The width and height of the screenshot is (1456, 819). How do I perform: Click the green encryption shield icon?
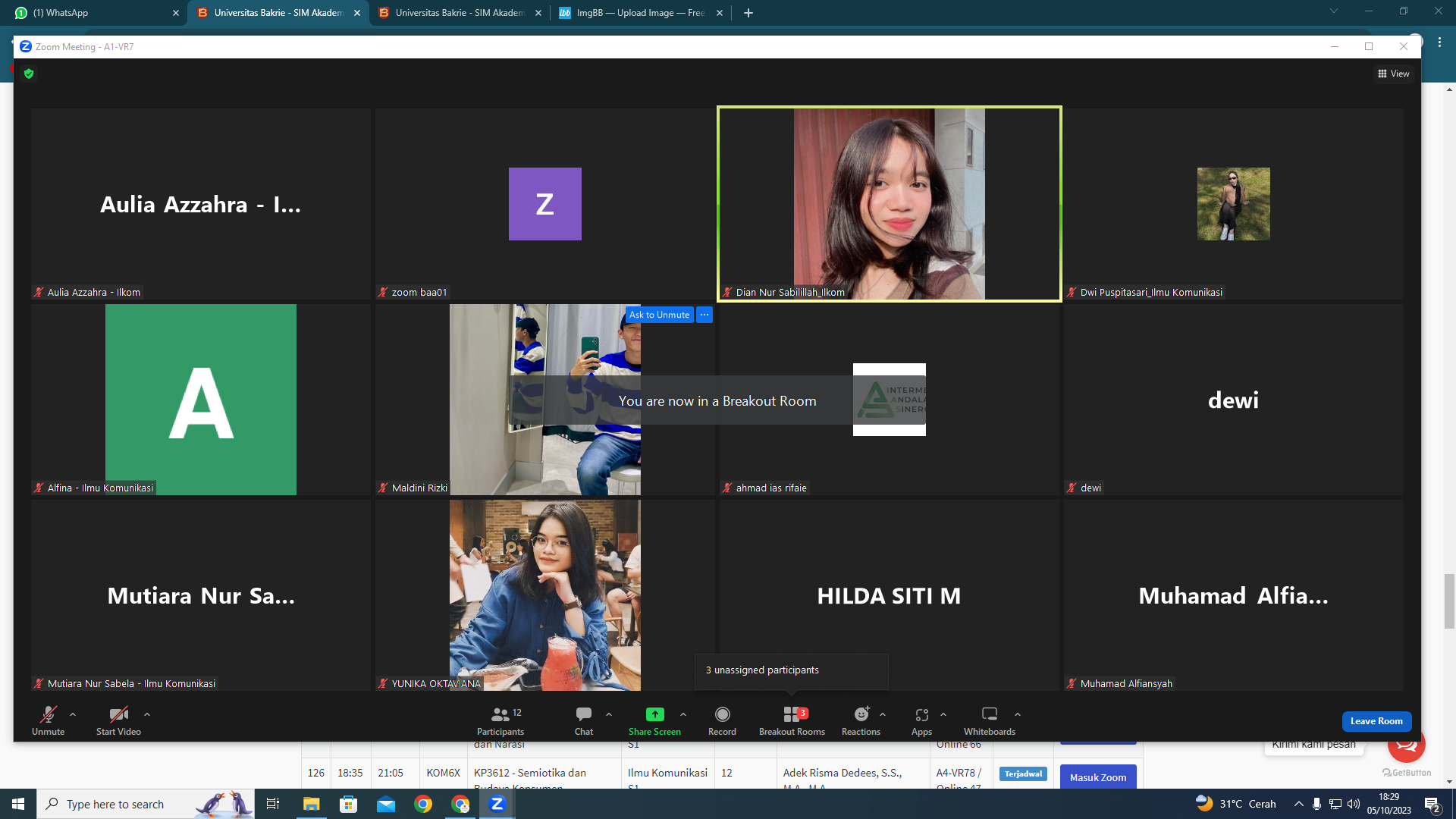point(29,74)
